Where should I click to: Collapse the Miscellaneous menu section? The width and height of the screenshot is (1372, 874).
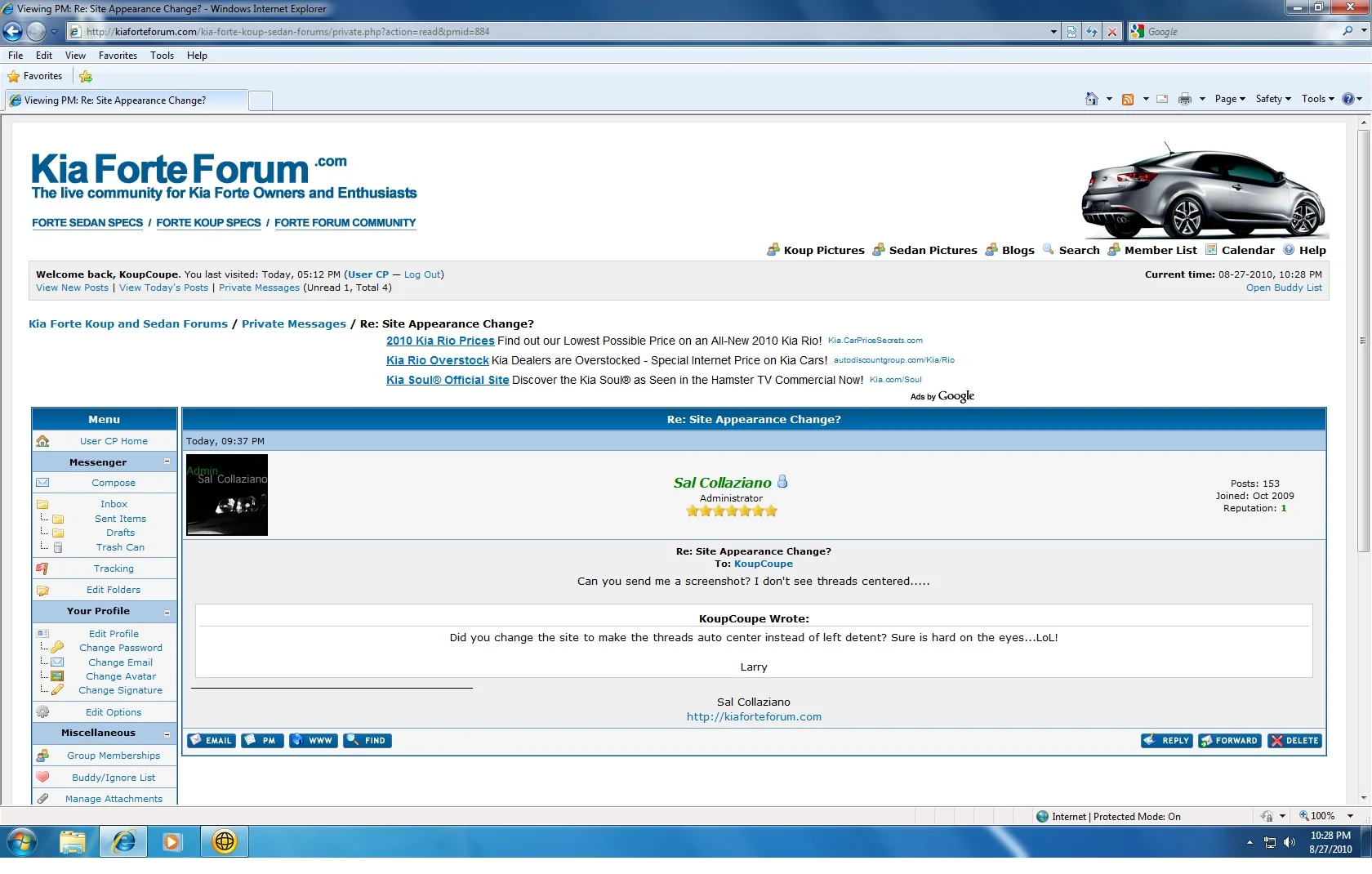[167, 734]
